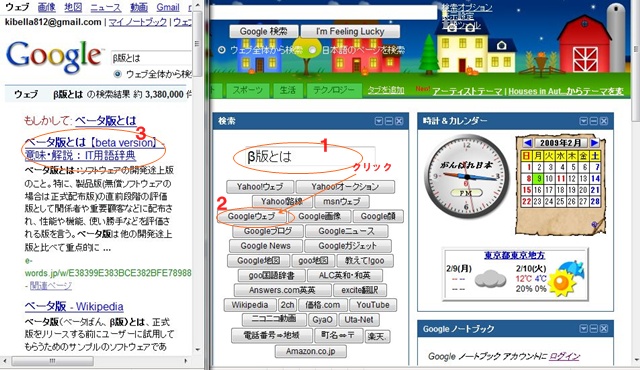Click the Google画像 button
Viewport: 640px width, 370px height.
click(x=320, y=216)
